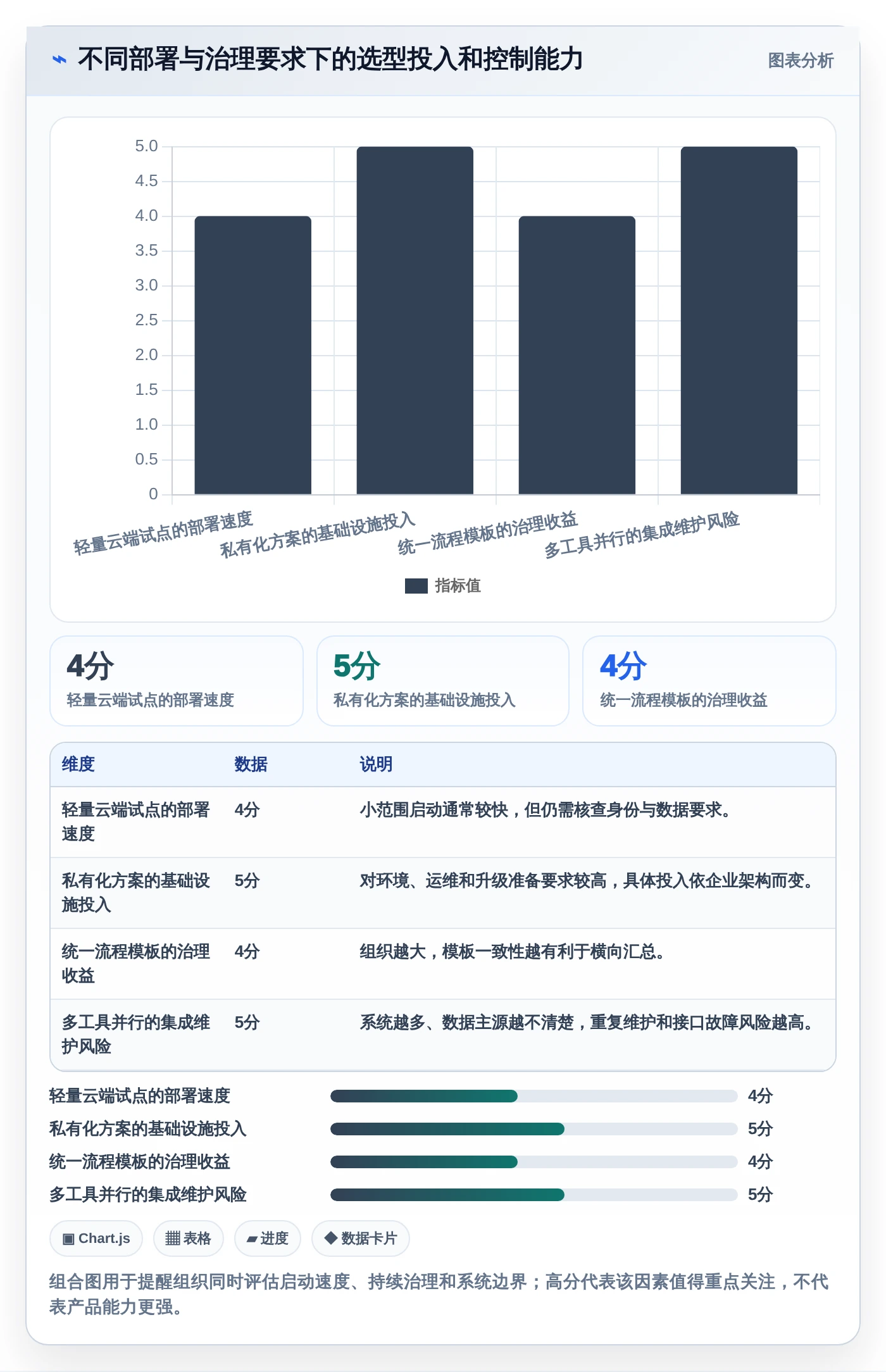Click the 4分 value in the 轻量云端试点 row
Image resolution: width=886 pixels, height=1372 pixels.
247,810
